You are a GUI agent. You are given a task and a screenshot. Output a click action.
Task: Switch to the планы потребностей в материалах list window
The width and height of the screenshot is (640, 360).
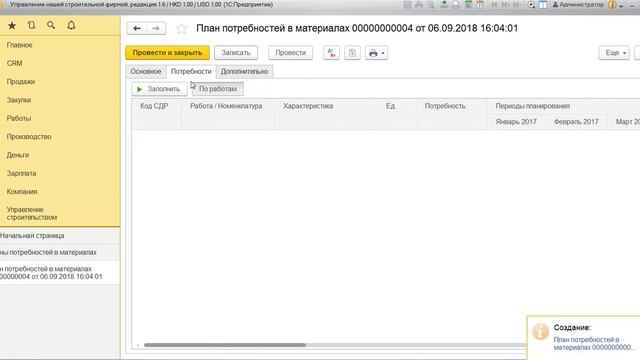tap(49, 253)
